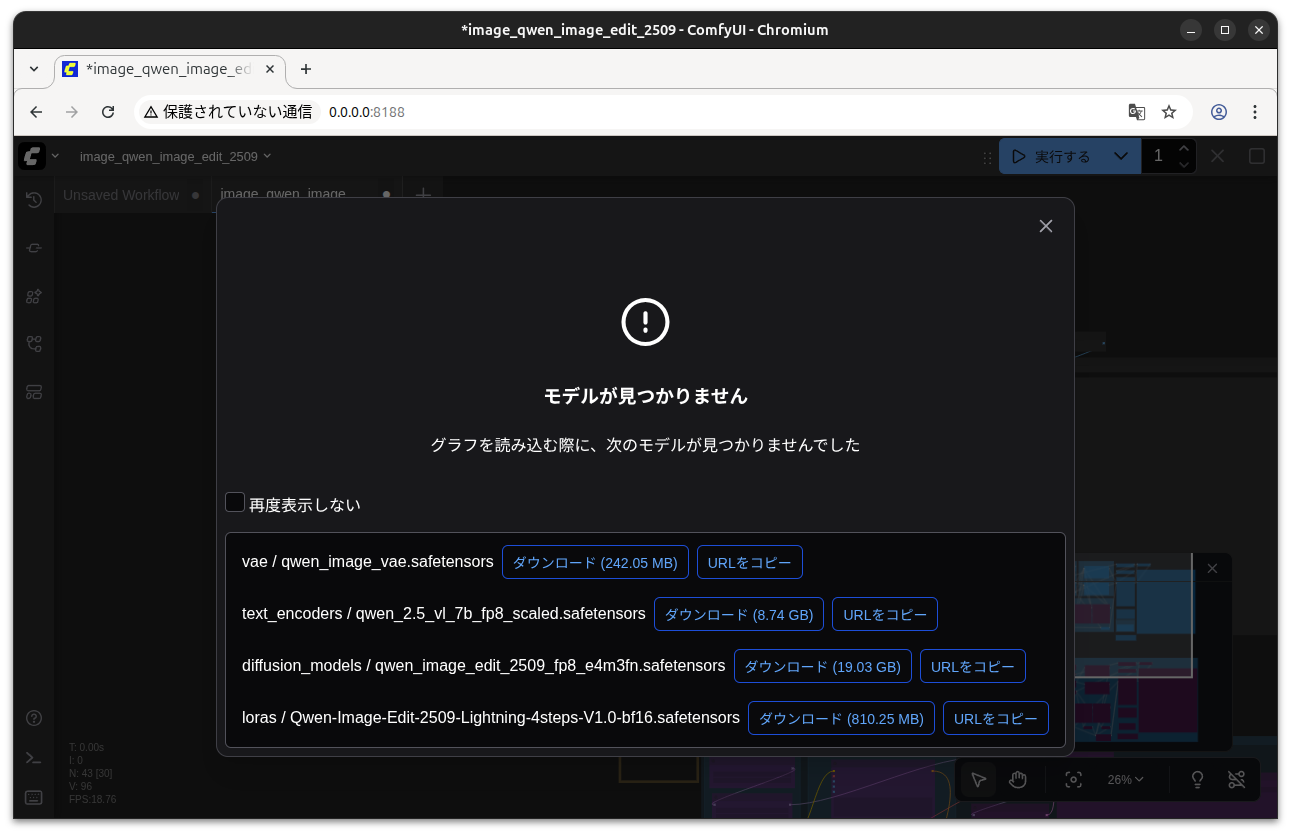The image size is (1291, 835).
Task: Click the ComfyUI logo icon
Action: (x=32, y=156)
